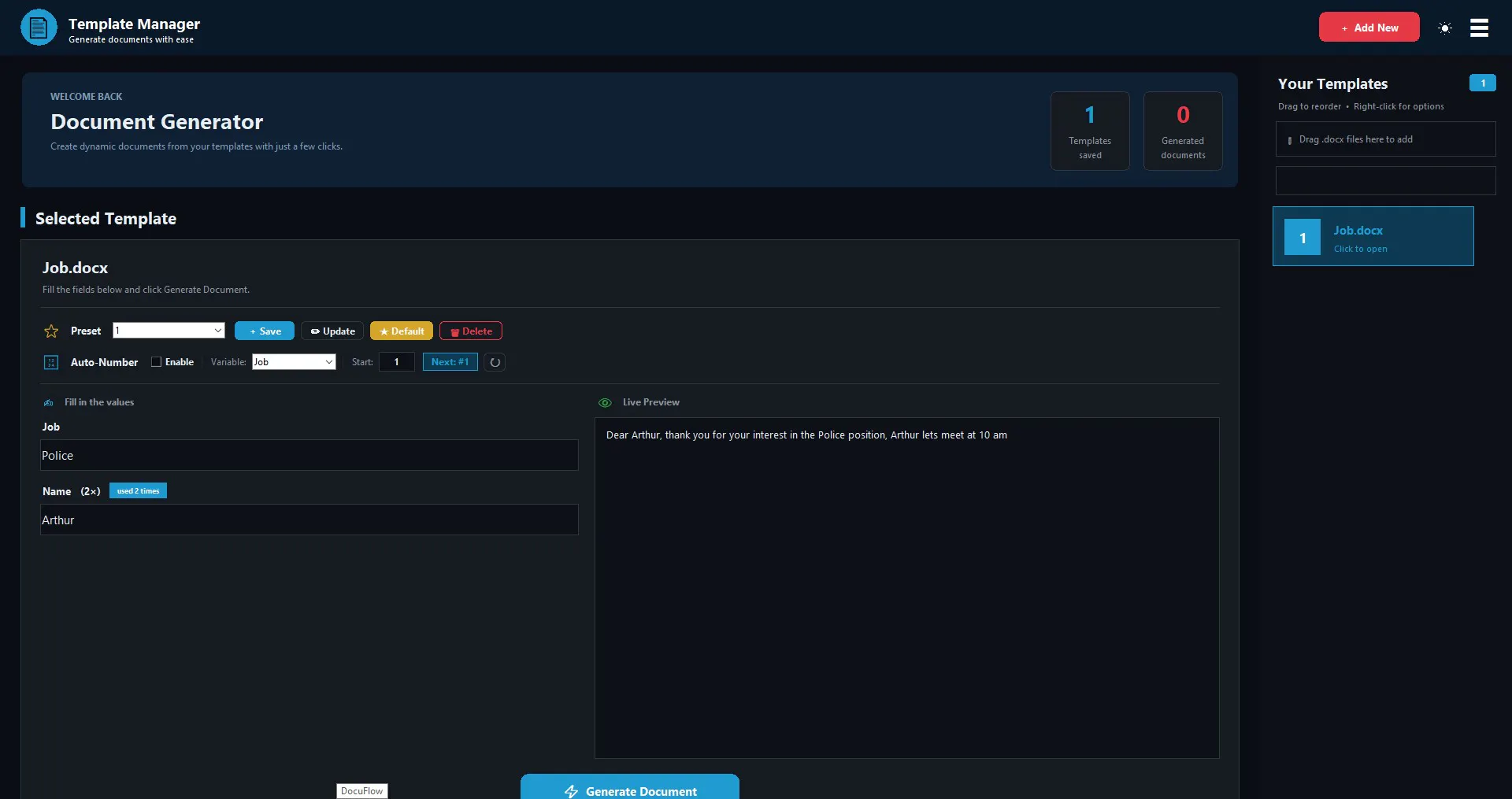1512x799 pixels.
Task: Click the Selected Template heading
Action: [x=106, y=219]
